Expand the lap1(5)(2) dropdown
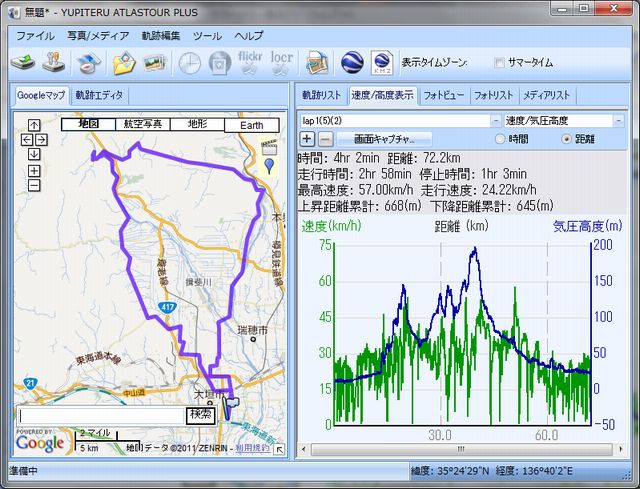 [x=496, y=121]
